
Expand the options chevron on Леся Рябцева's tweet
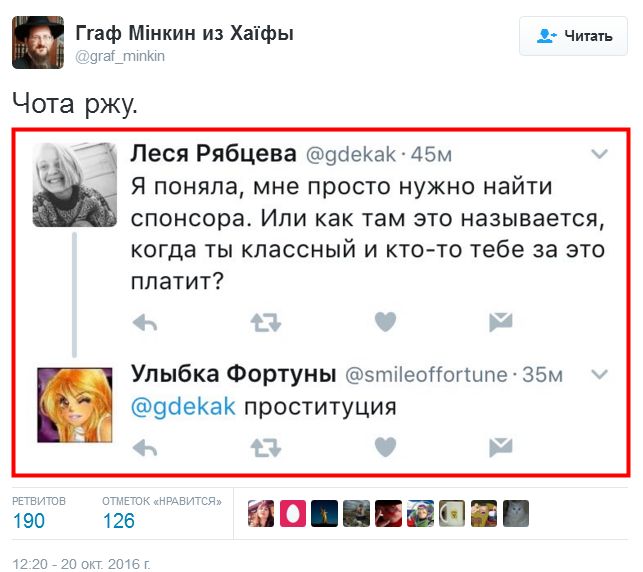[600, 154]
